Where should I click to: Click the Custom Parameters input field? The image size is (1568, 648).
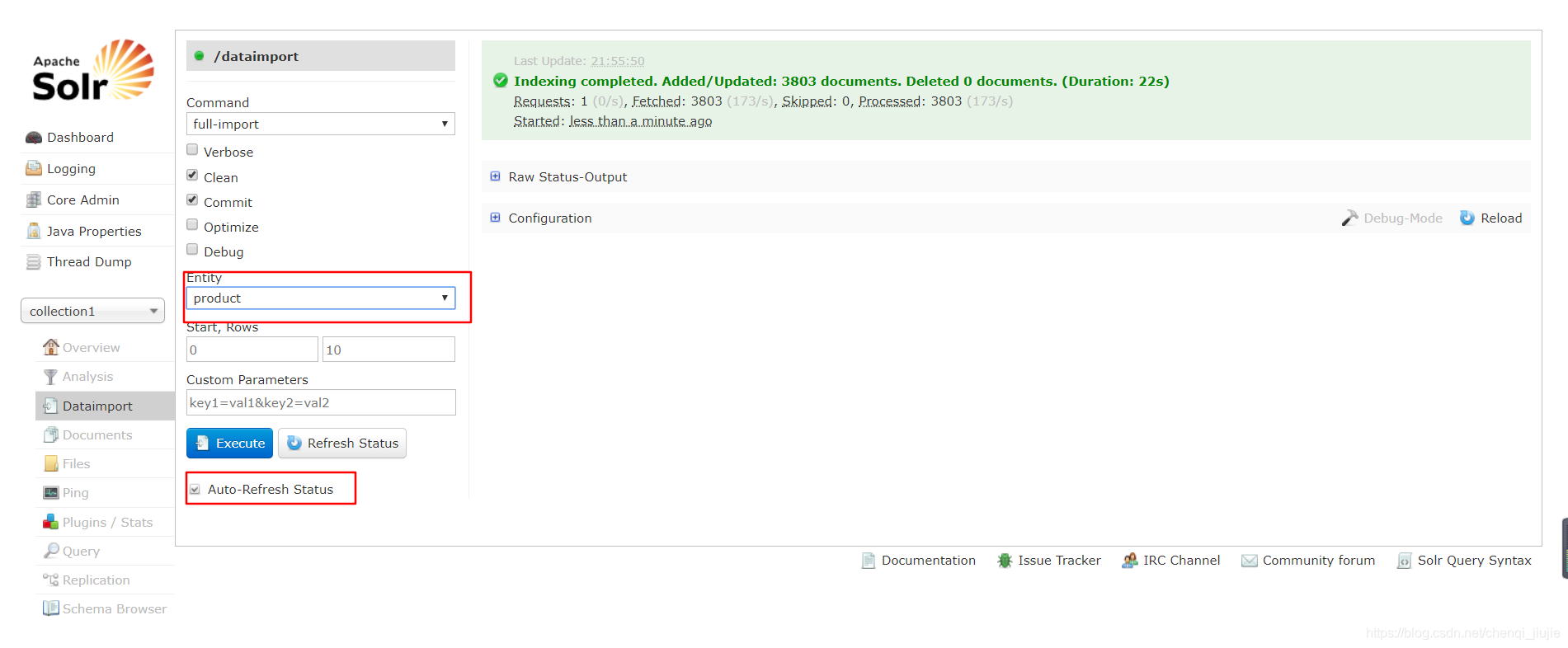pyautogui.click(x=321, y=403)
